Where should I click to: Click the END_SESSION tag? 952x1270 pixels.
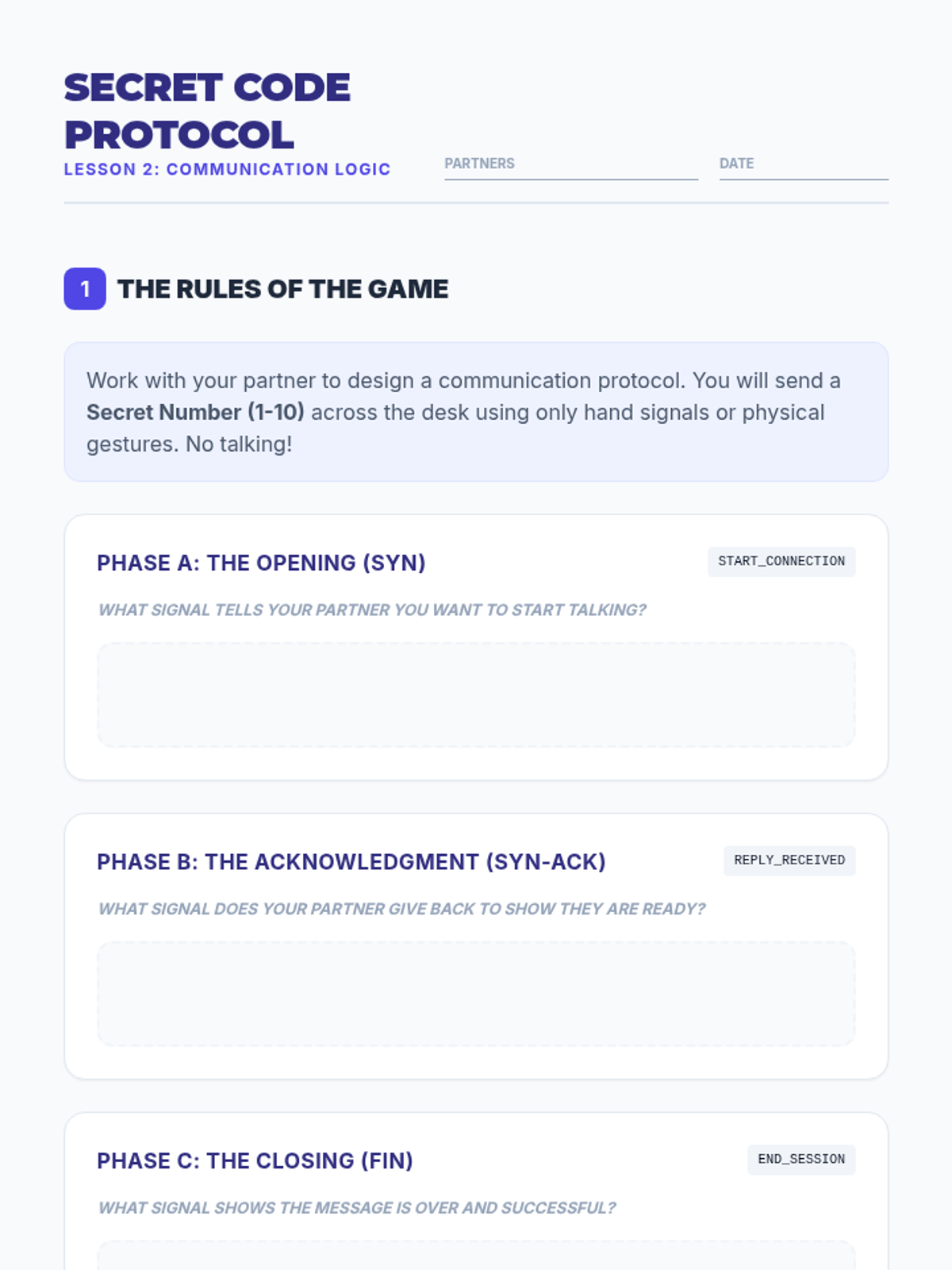coord(801,1160)
